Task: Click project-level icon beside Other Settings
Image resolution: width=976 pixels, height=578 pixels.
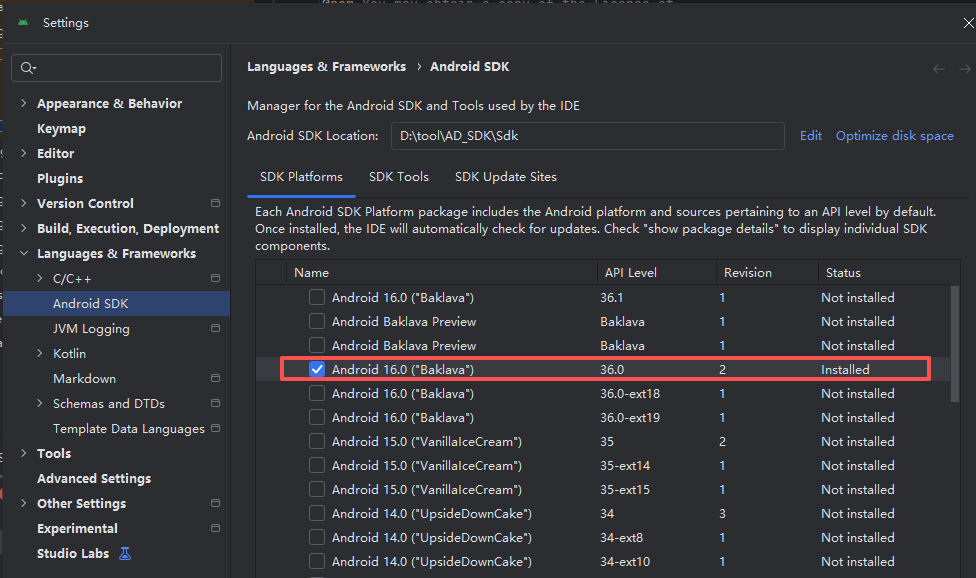Action: pos(215,503)
